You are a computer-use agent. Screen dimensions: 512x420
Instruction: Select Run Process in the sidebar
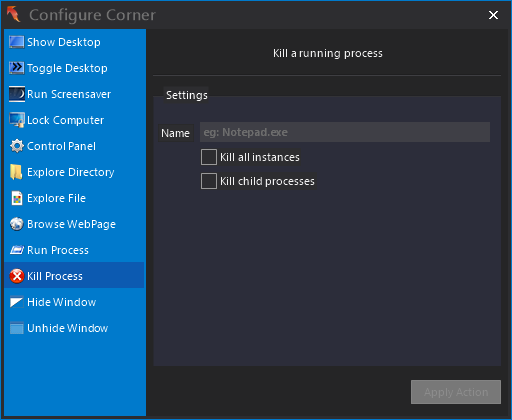point(75,250)
